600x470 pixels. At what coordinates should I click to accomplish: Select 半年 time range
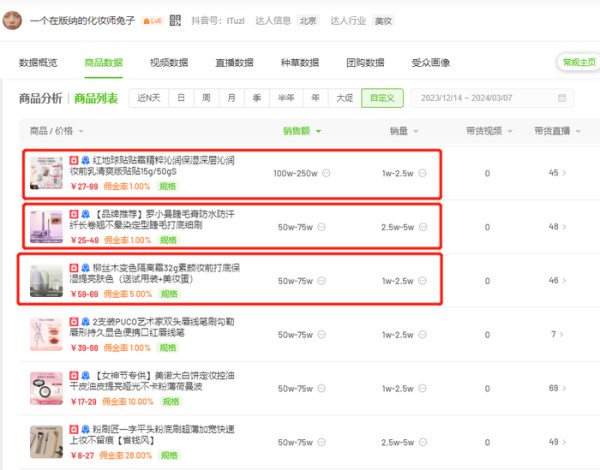(286, 98)
